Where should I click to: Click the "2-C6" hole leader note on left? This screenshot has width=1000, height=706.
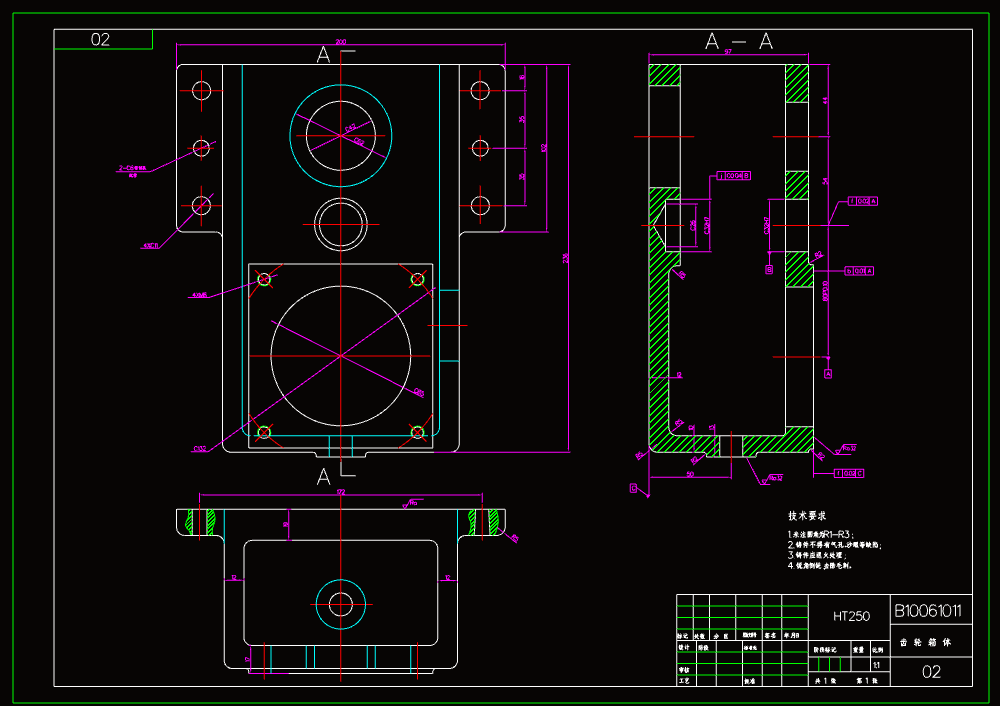pos(132,170)
